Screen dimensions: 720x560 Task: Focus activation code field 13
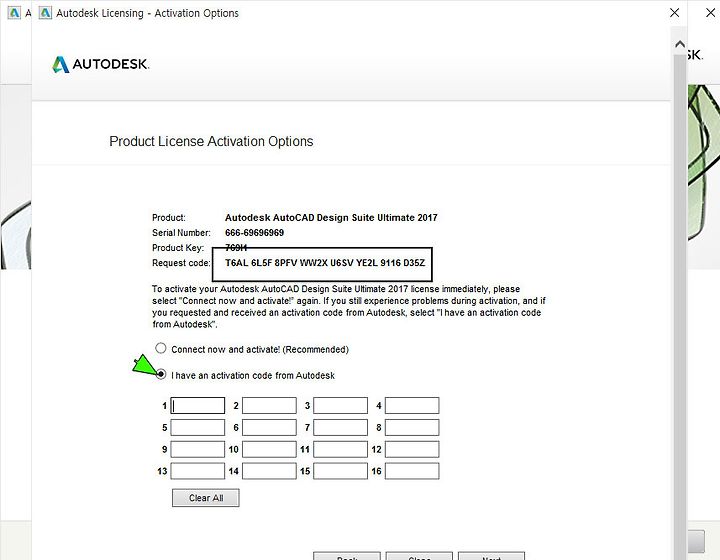coord(197,471)
